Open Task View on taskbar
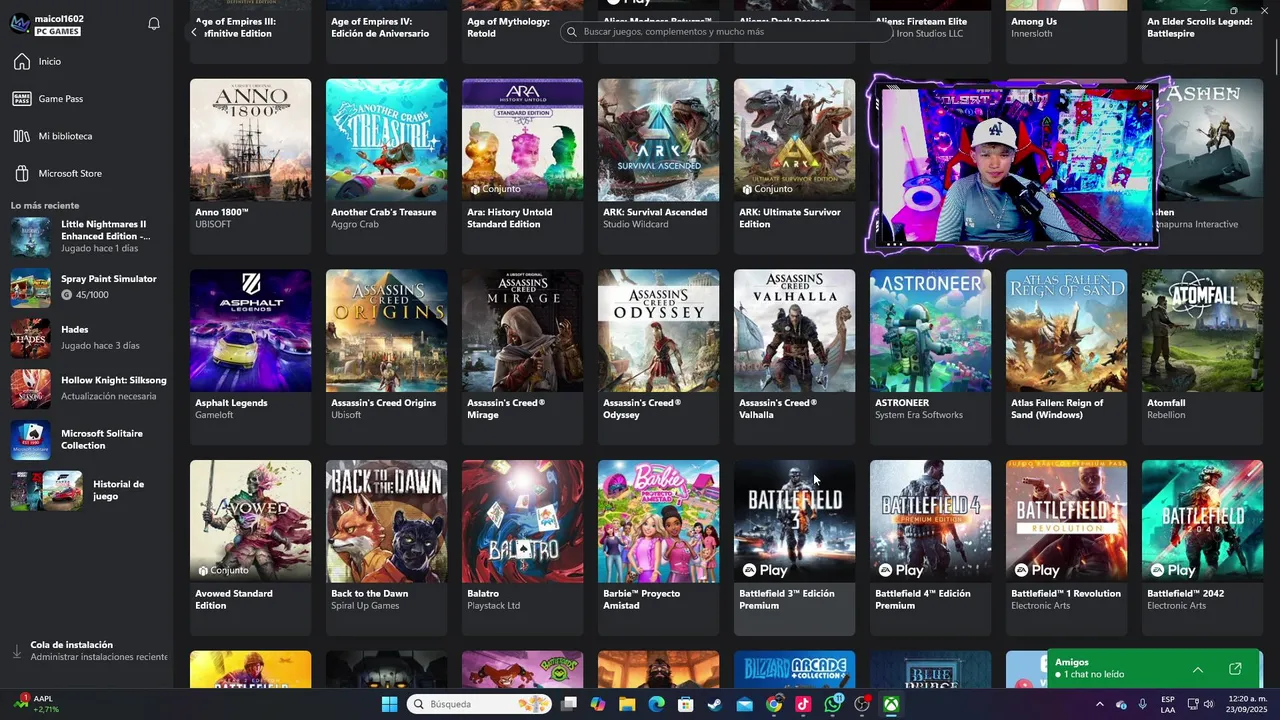The image size is (1280, 720). 569,704
